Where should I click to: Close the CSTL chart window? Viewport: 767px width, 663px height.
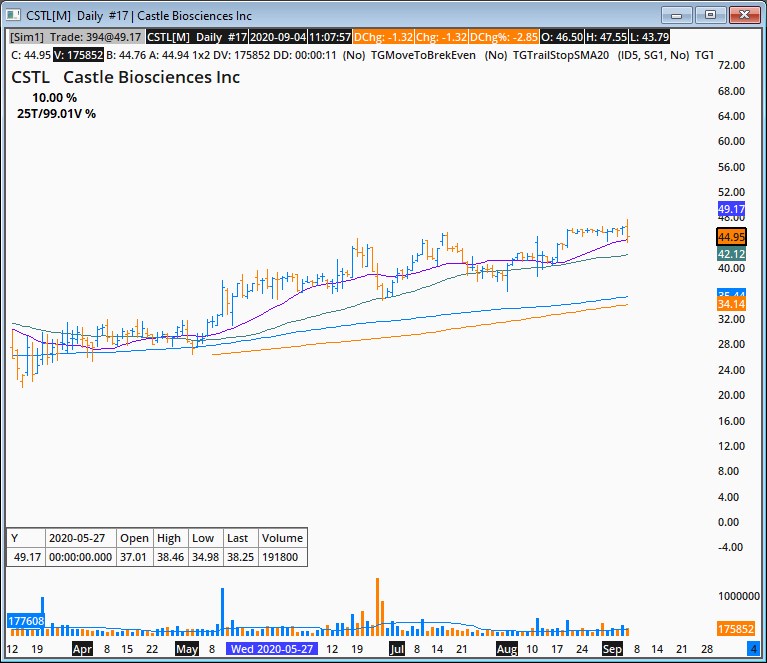point(744,15)
